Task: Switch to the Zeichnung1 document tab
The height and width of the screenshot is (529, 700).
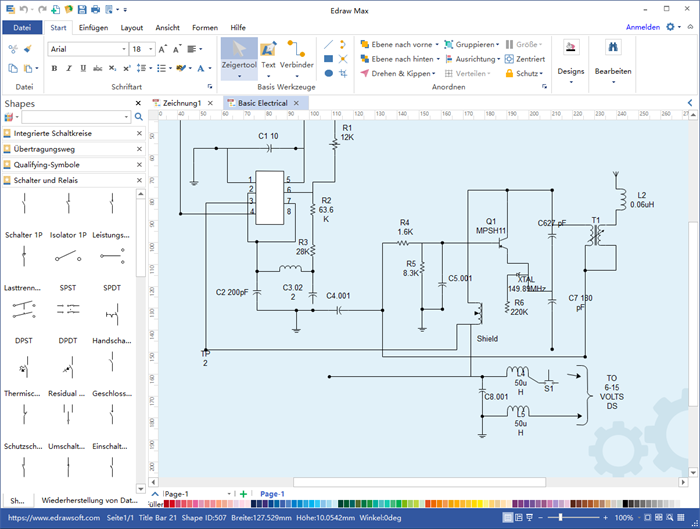Action: [182, 103]
